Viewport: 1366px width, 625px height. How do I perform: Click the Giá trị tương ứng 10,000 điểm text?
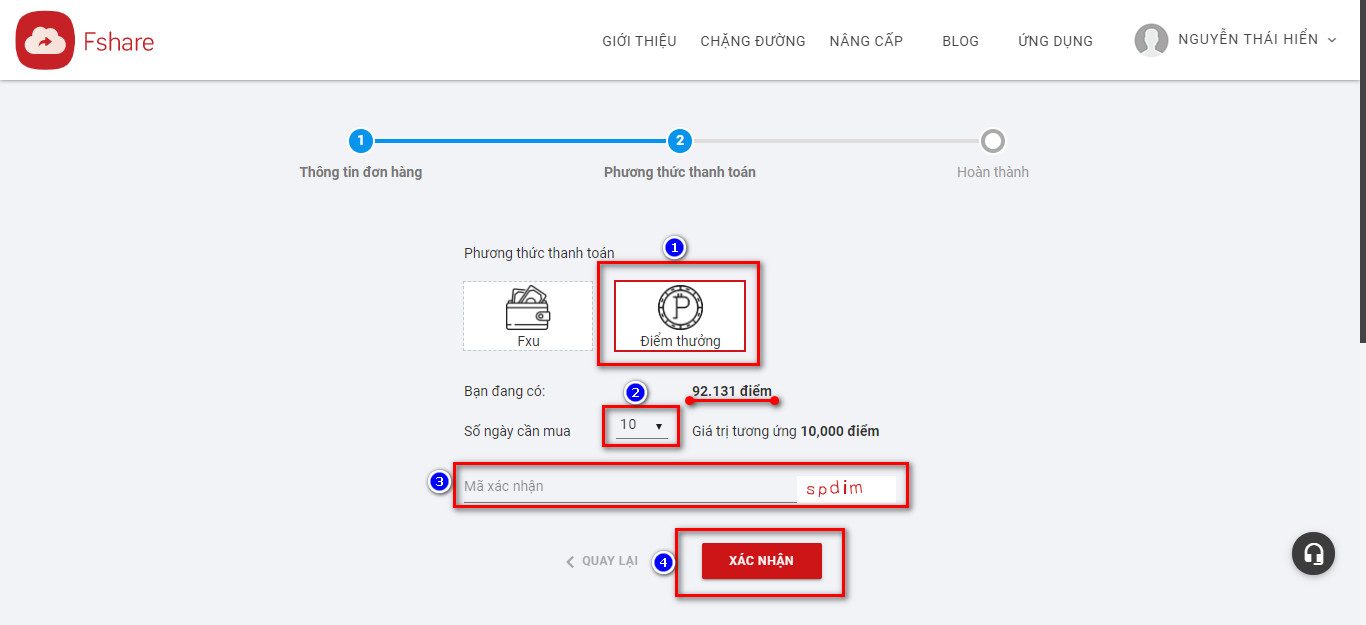786,431
